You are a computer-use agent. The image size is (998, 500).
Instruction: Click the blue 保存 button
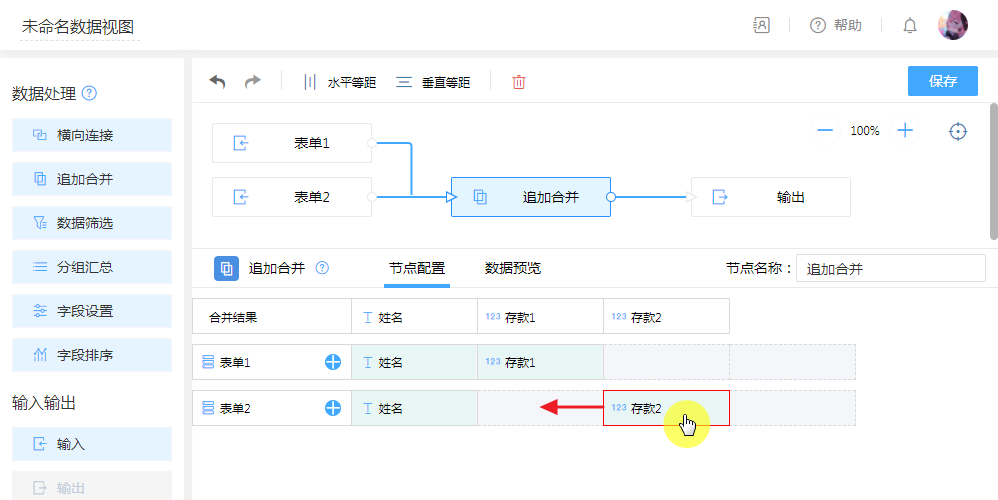pyautogui.click(x=942, y=81)
